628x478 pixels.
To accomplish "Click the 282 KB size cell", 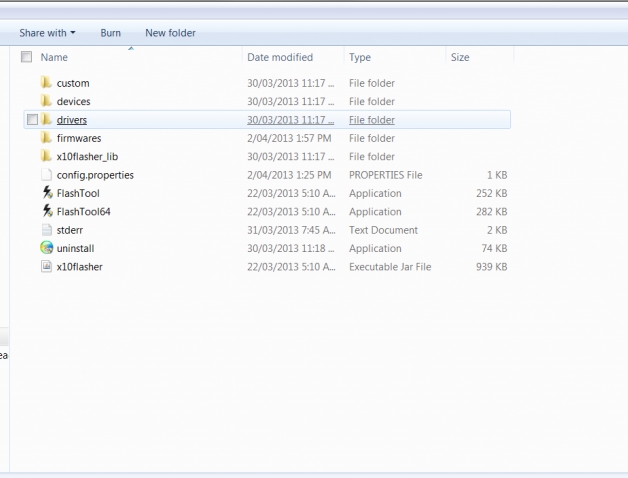I will (491, 212).
